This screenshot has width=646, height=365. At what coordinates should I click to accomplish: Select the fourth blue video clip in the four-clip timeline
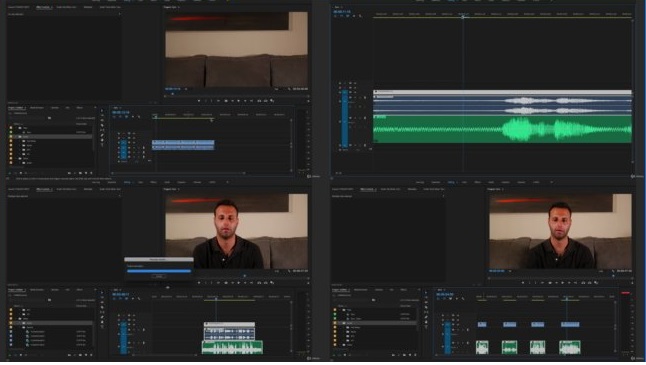(570, 325)
